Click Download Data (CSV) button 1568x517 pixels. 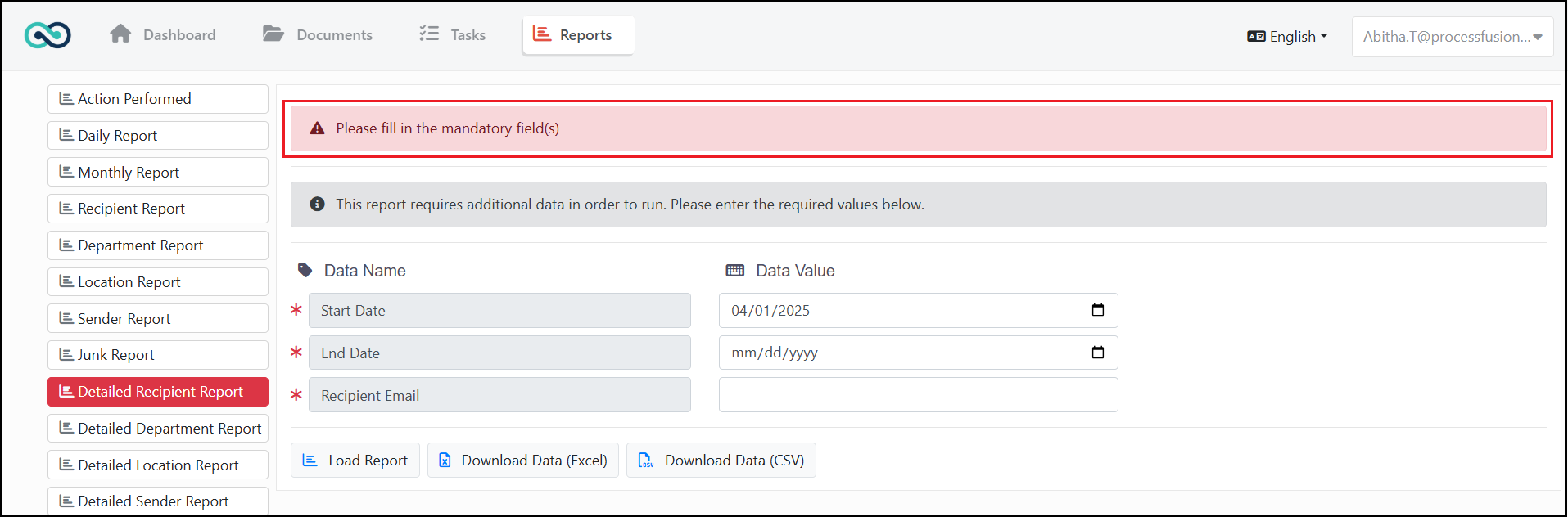pos(721,461)
